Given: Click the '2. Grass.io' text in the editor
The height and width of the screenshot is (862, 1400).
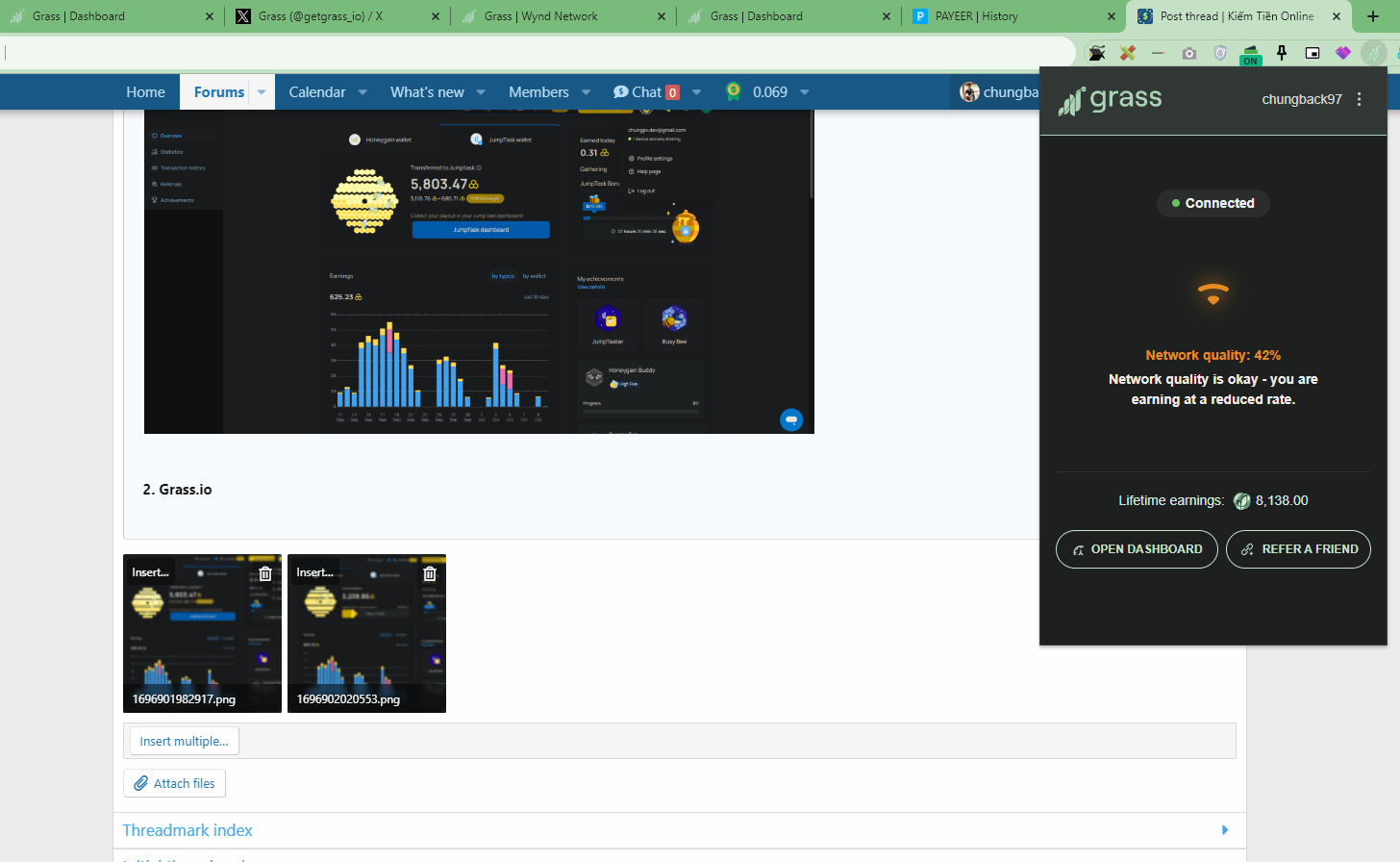Looking at the screenshot, I should click(x=178, y=490).
